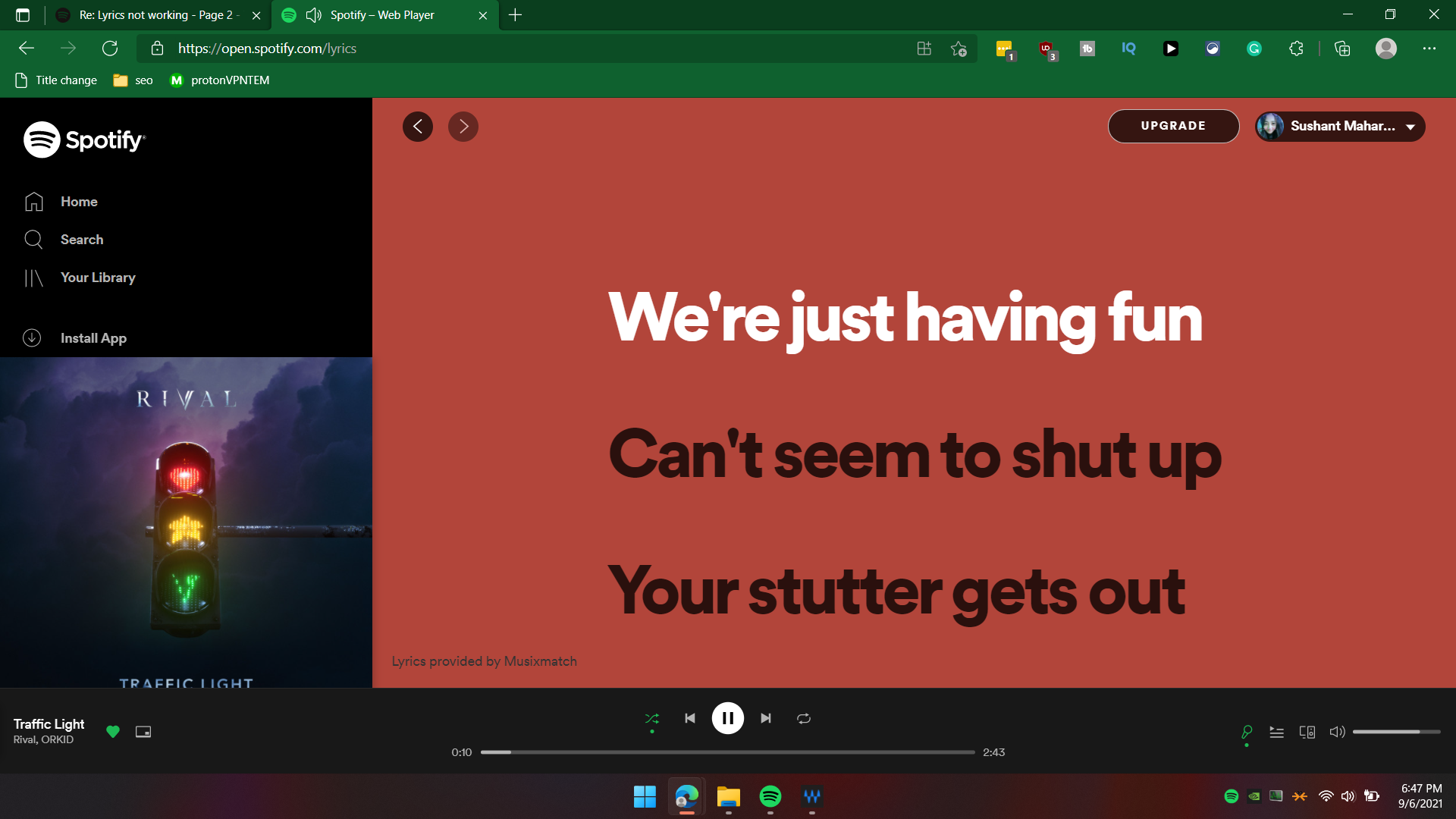The height and width of the screenshot is (819, 1456).
Task: Enable repeat mode
Action: point(804,718)
